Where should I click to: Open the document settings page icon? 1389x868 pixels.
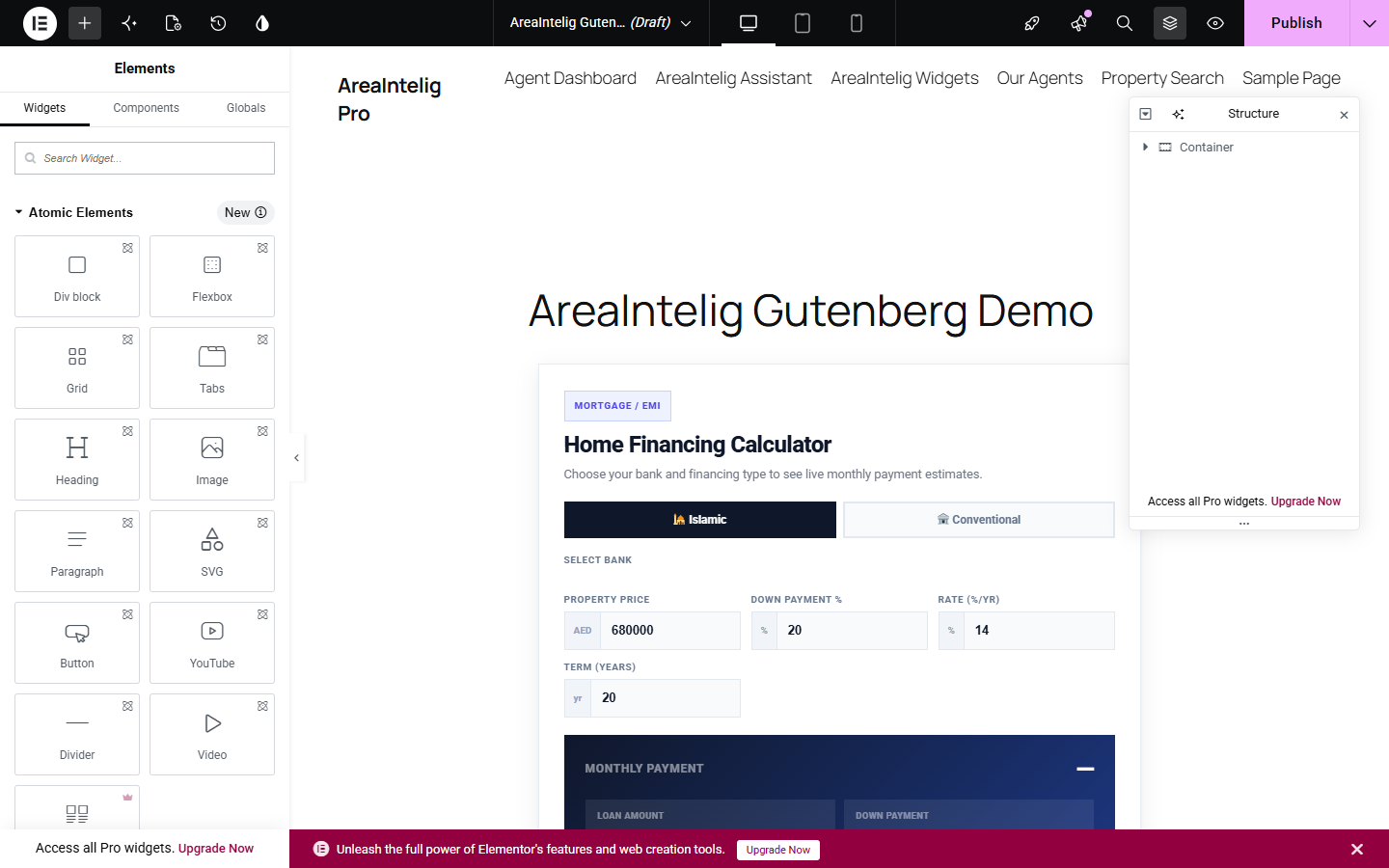(174, 23)
